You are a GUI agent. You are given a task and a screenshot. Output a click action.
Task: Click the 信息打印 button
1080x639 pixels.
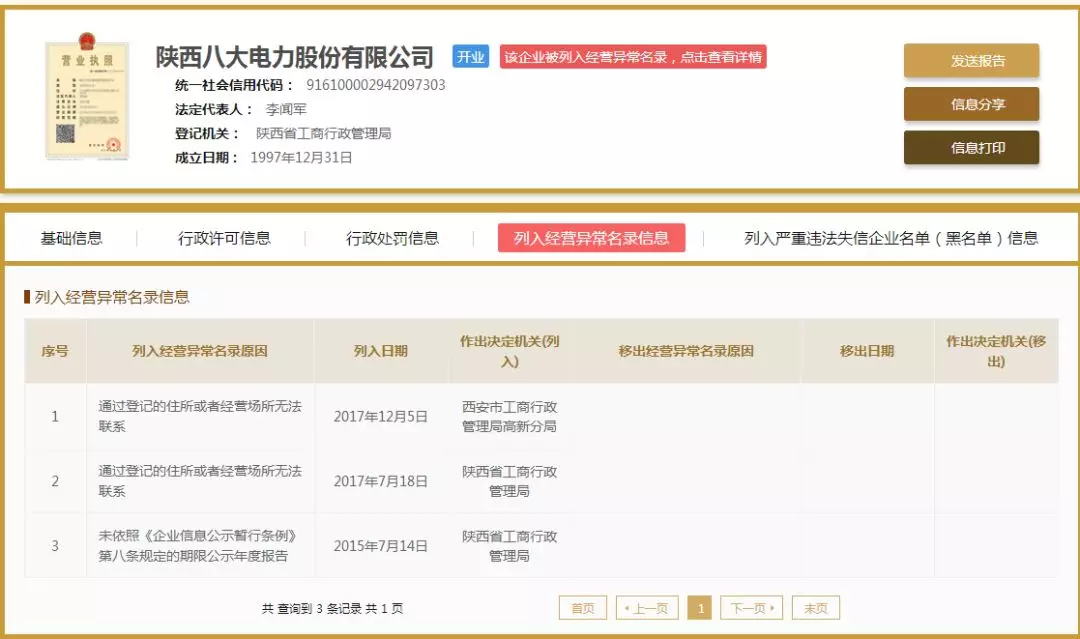971,147
